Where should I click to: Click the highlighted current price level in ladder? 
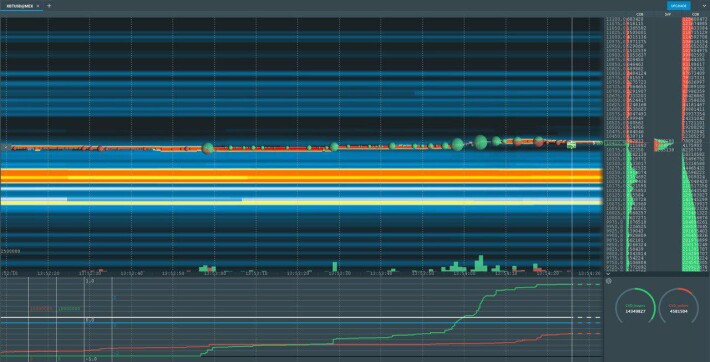click(x=615, y=143)
